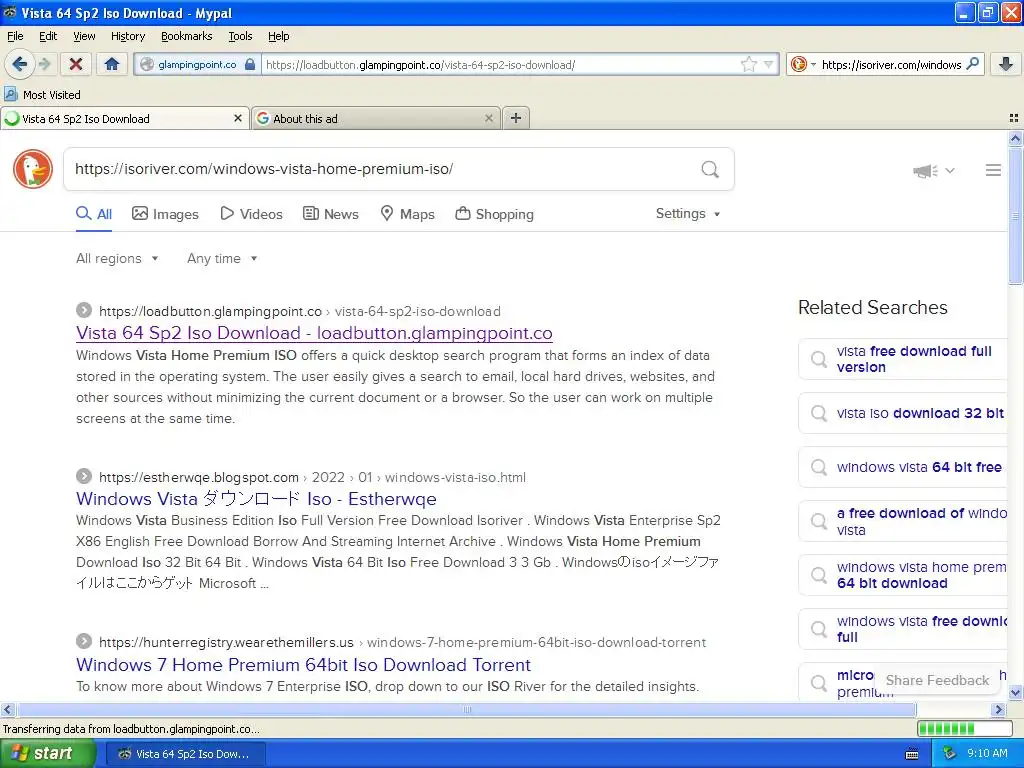Submit search with the magnifier icon
This screenshot has width=1024, height=768.
[710, 170]
